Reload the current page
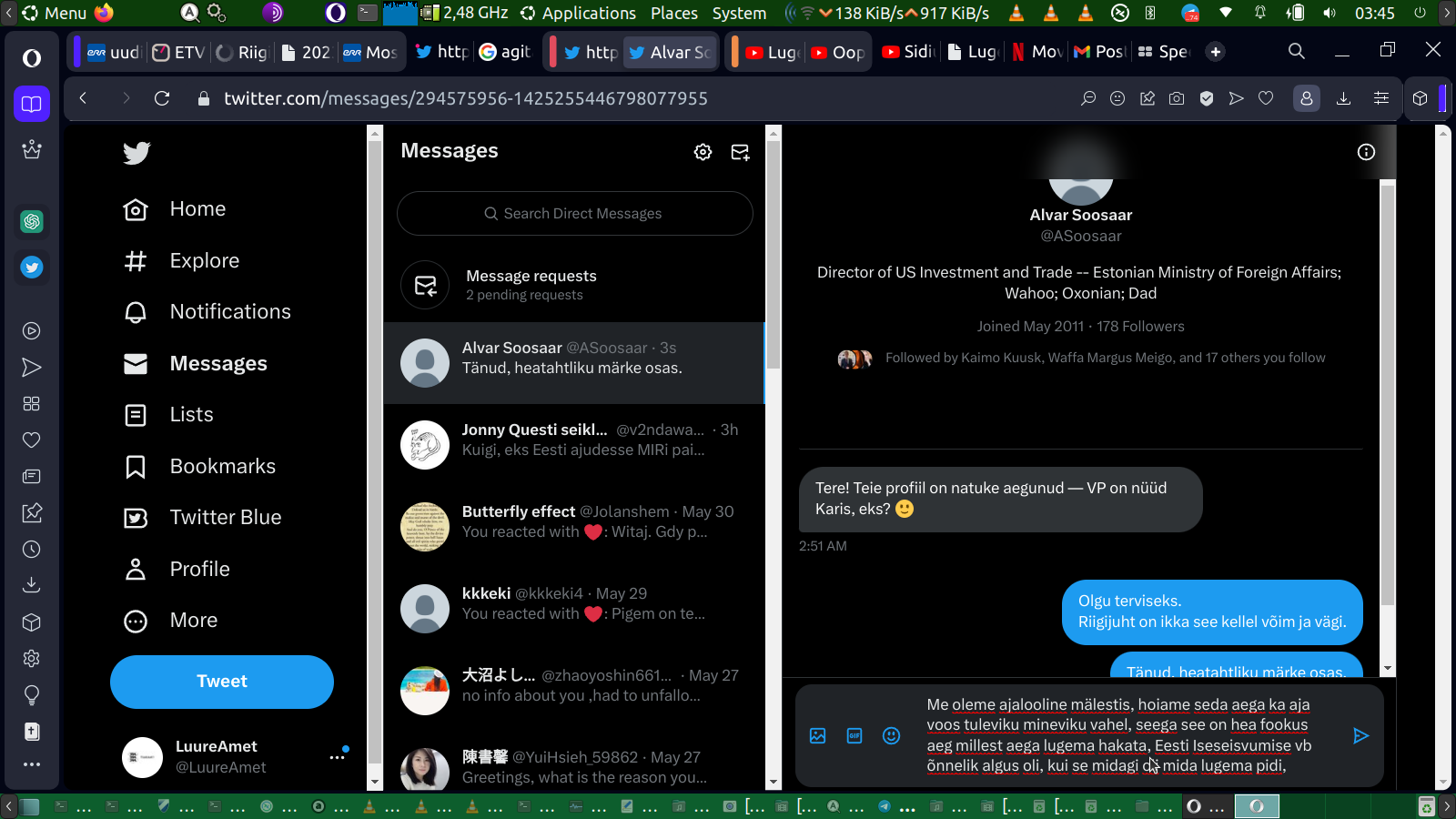Viewport: 1456px width, 819px height. [162, 98]
